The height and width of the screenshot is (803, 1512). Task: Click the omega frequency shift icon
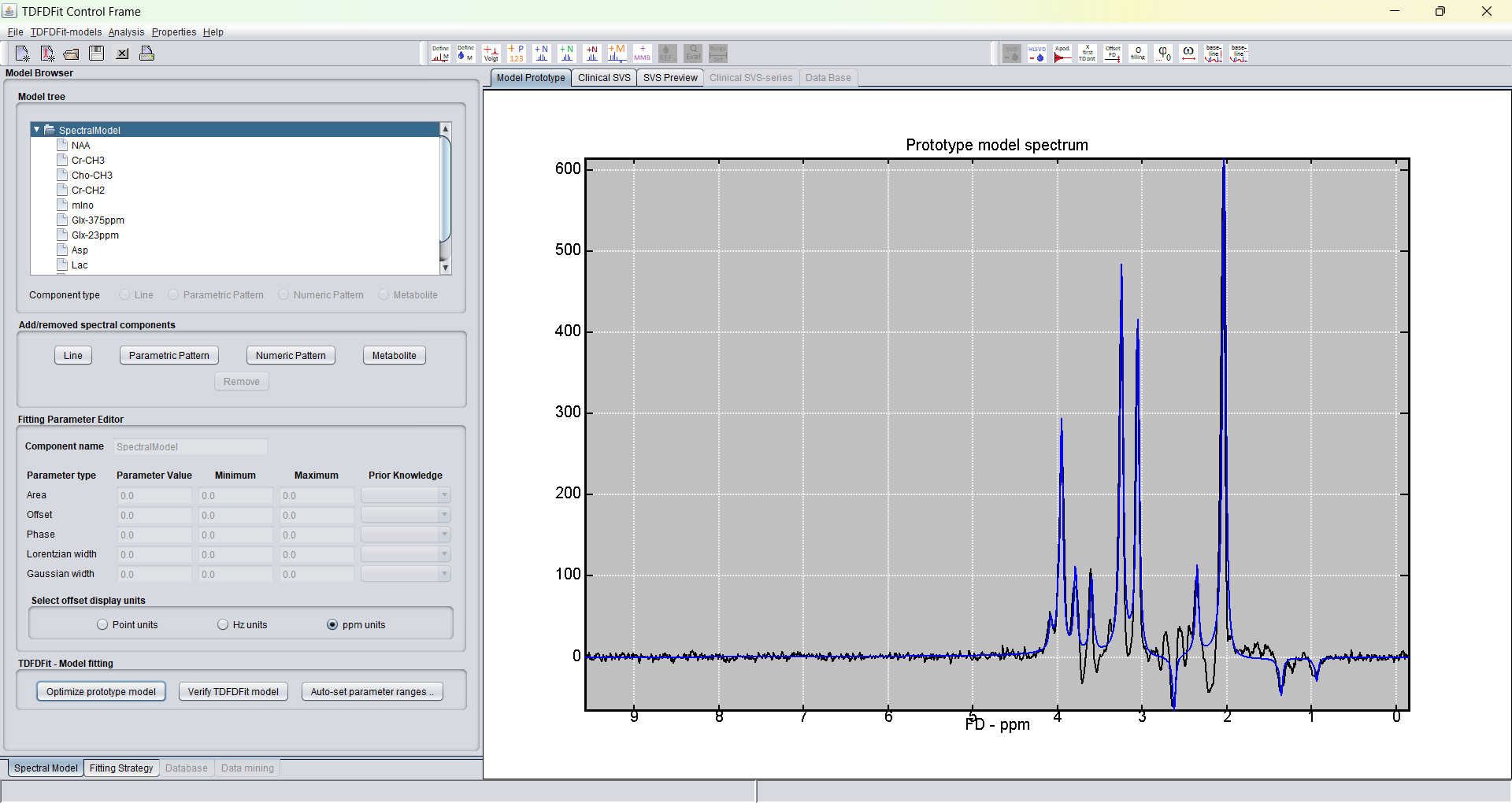point(1188,54)
